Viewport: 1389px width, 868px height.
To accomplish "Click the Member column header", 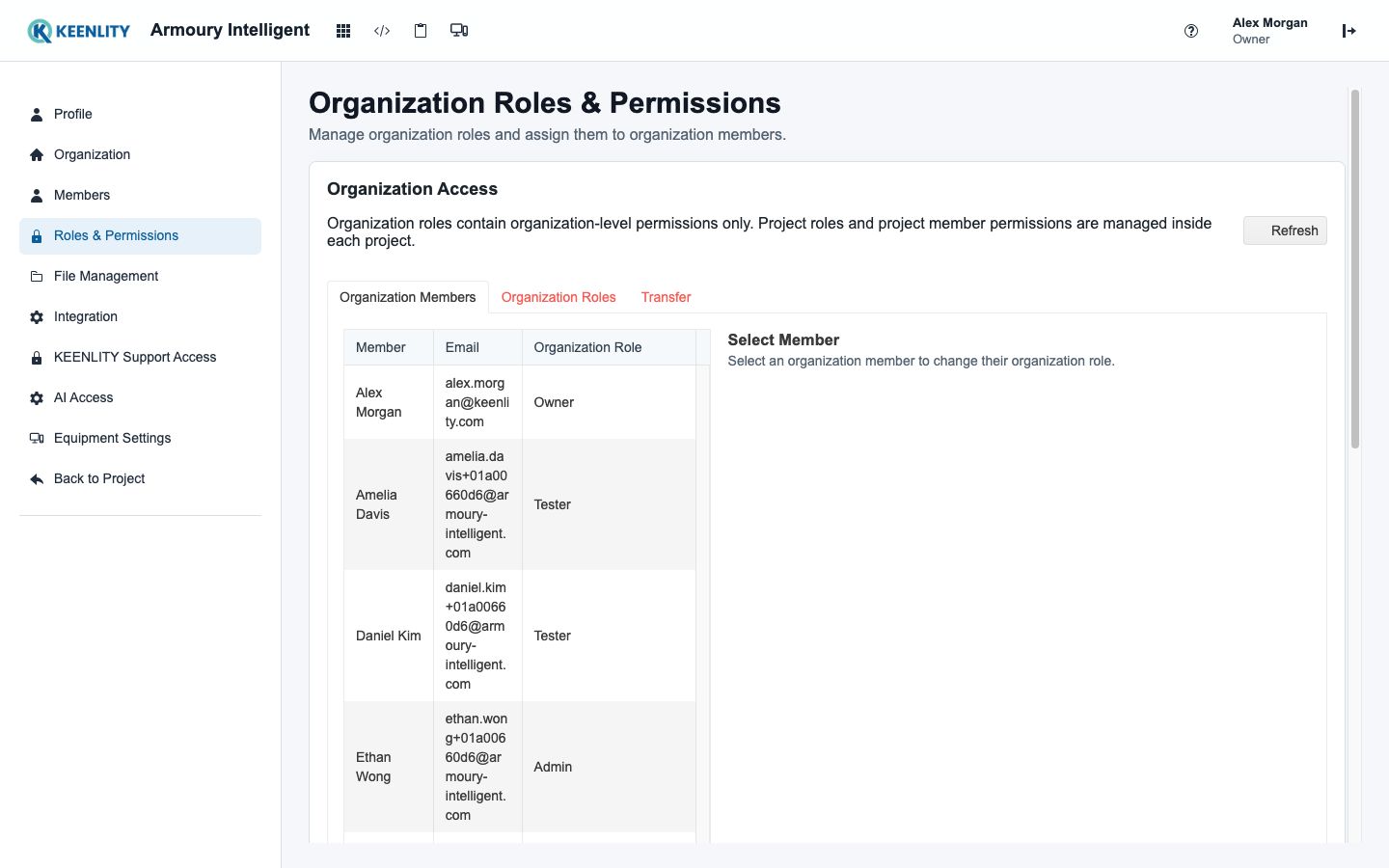I will click(389, 347).
